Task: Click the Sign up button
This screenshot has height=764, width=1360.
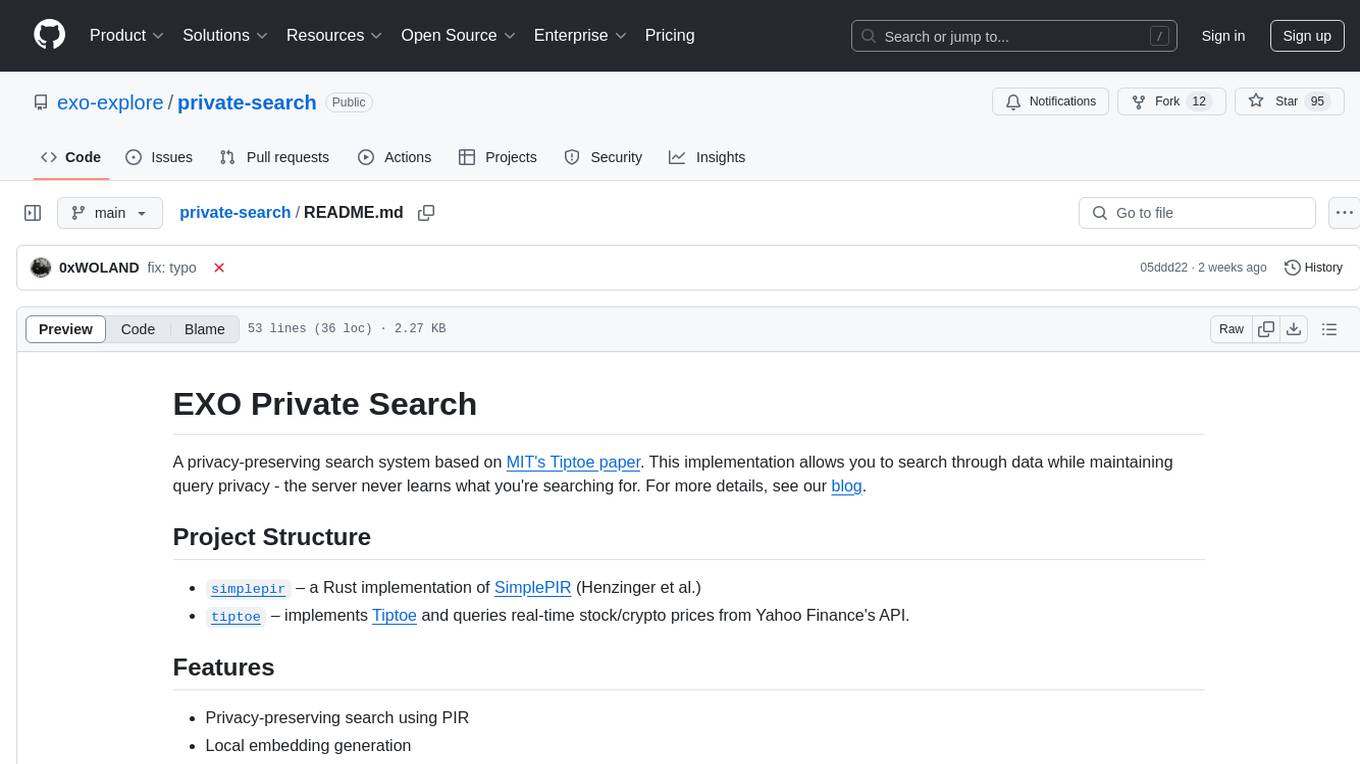Action: point(1306,36)
